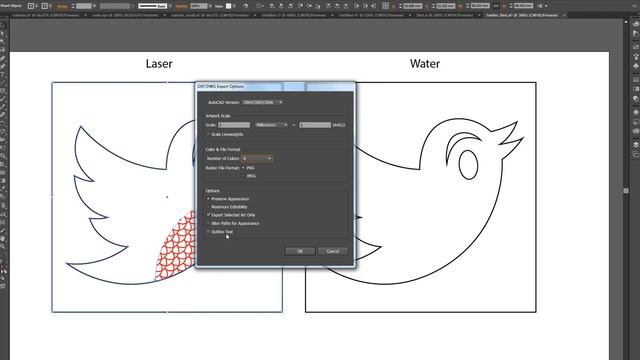640x360 pixels.
Task: Click the reference point locator icon
Action: [385, 6]
